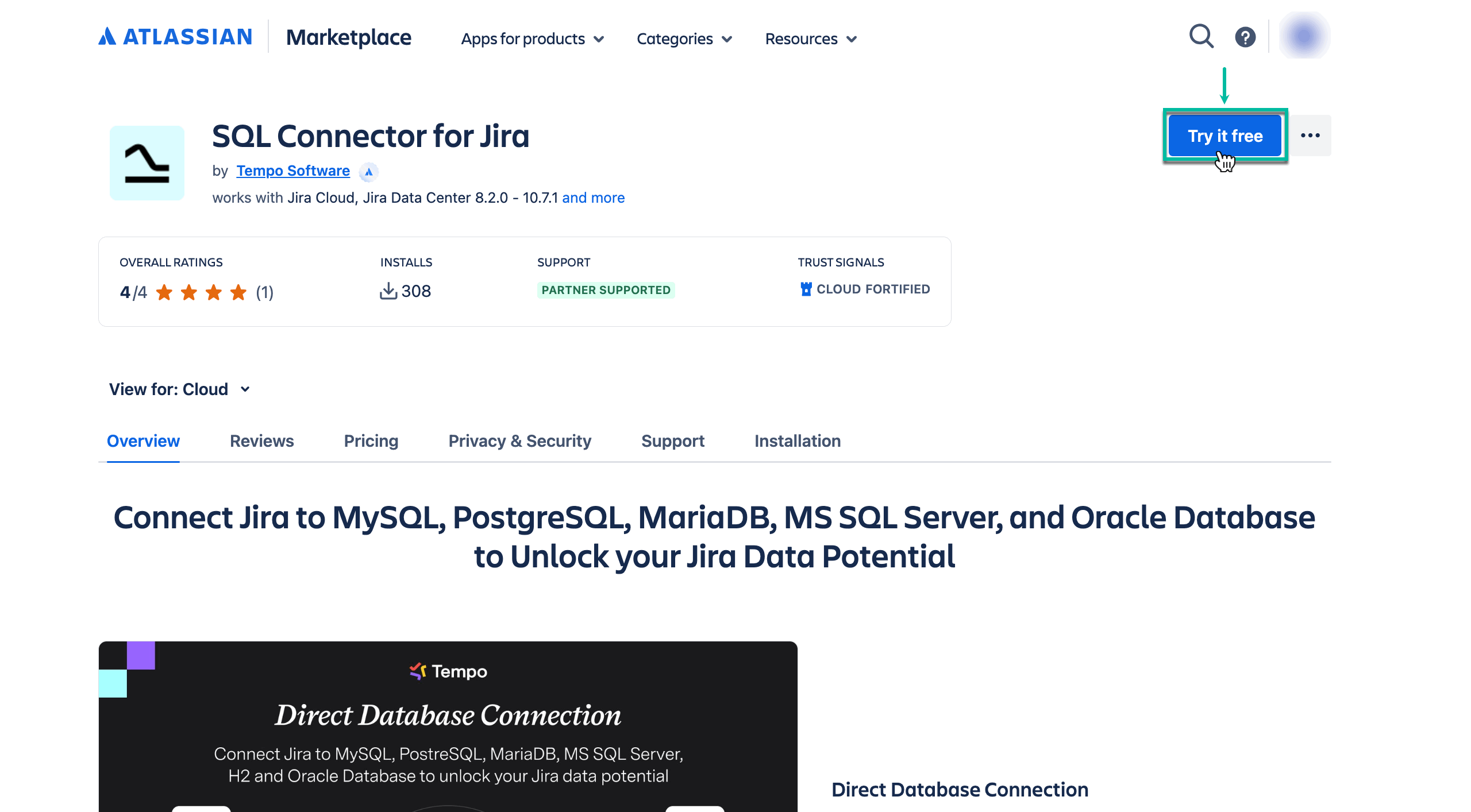
Task: Click the SQL Connector for Jira app icon
Action: (147, 163)
